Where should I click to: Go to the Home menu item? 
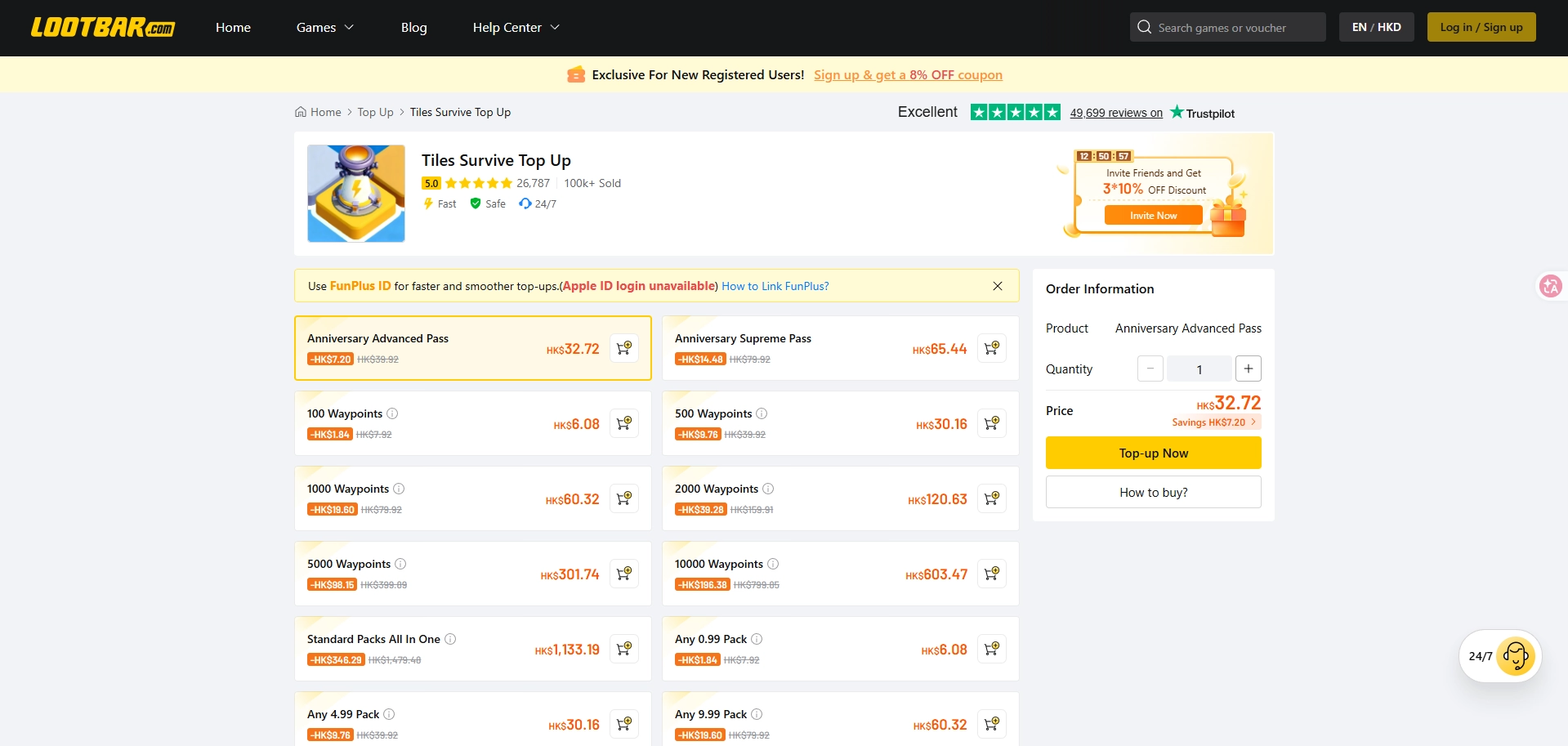point(233,27)
